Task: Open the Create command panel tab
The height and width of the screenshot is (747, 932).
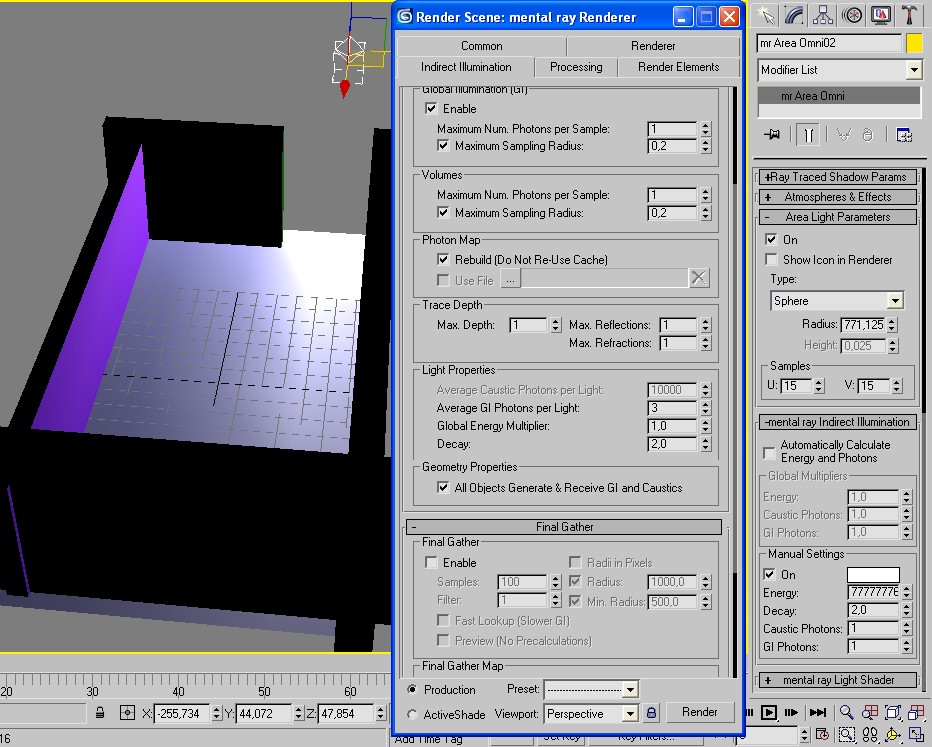Action: click(x=766, y=15)
